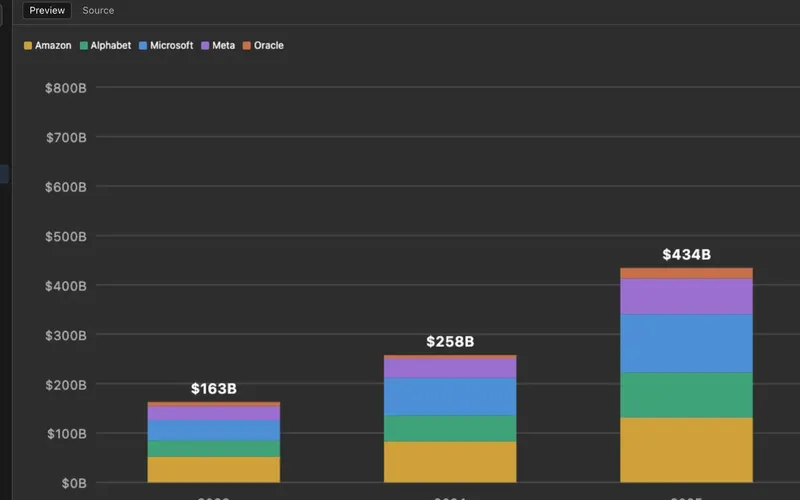Toggle the Alphabet legend entry

pos(105,45)
